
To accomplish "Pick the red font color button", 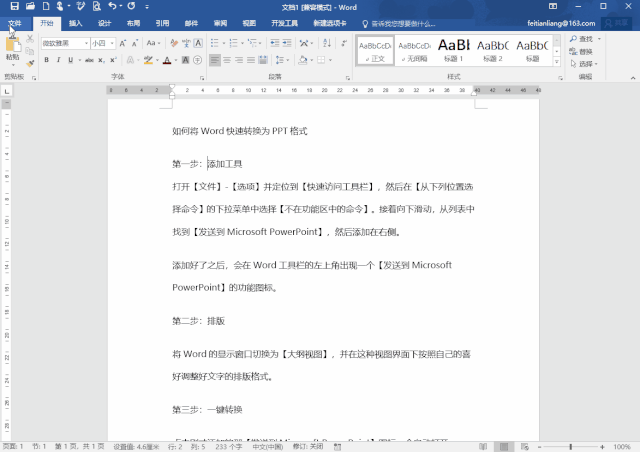I will pos(167,60).
